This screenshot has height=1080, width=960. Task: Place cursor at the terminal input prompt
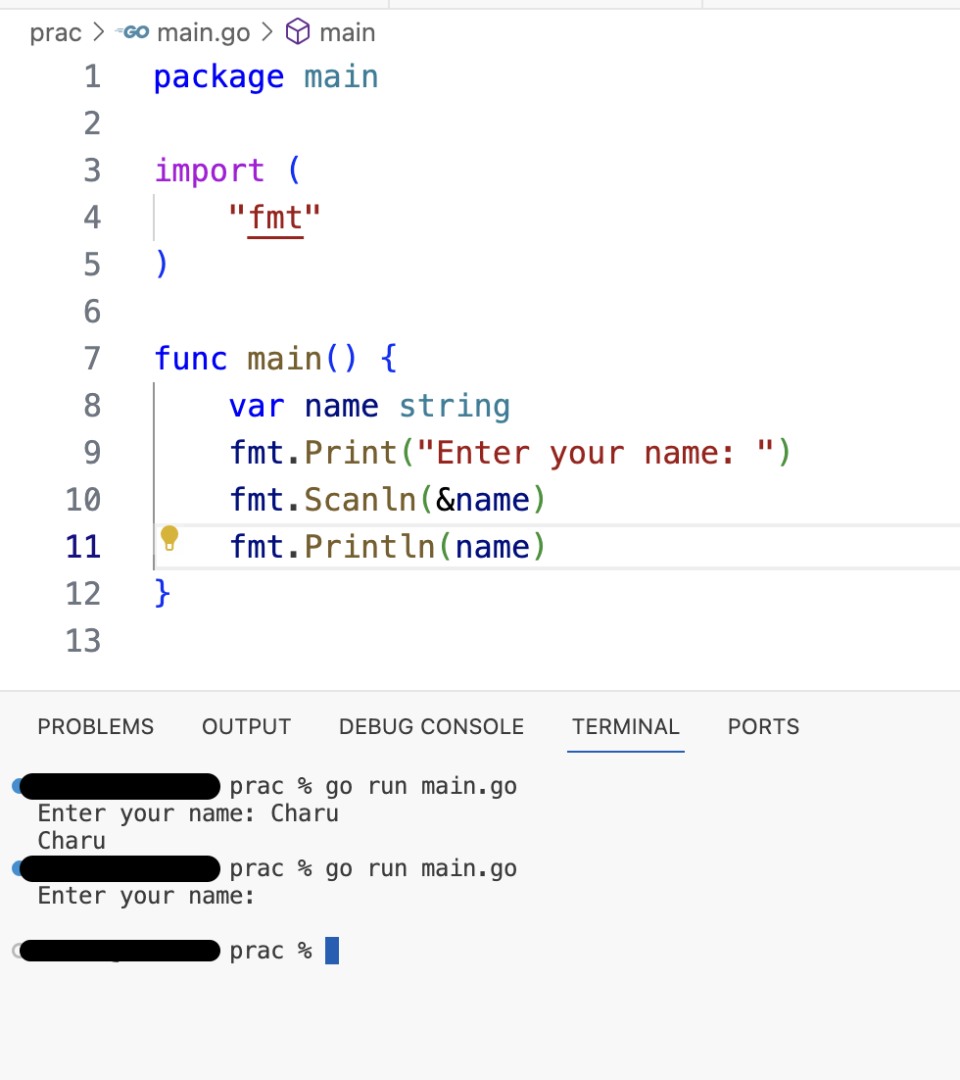point(333,950)
